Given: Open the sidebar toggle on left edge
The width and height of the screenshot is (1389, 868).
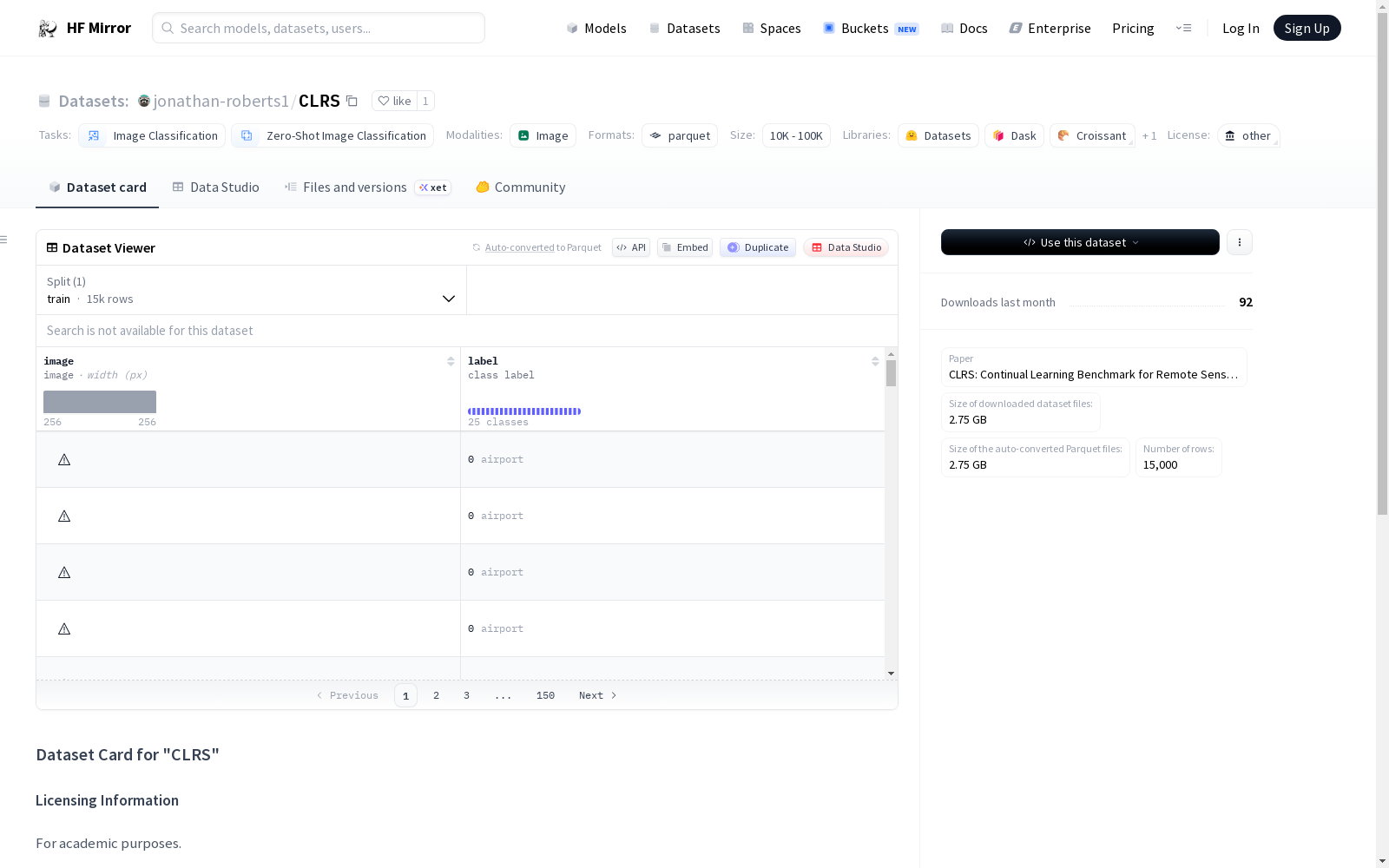Looking at the screenshot, I should click(3, 240).
